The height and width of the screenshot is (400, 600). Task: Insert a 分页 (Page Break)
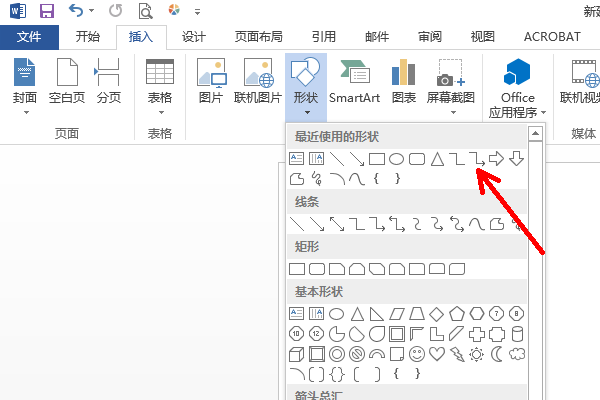pyautogui.click(x=109, y=81)
